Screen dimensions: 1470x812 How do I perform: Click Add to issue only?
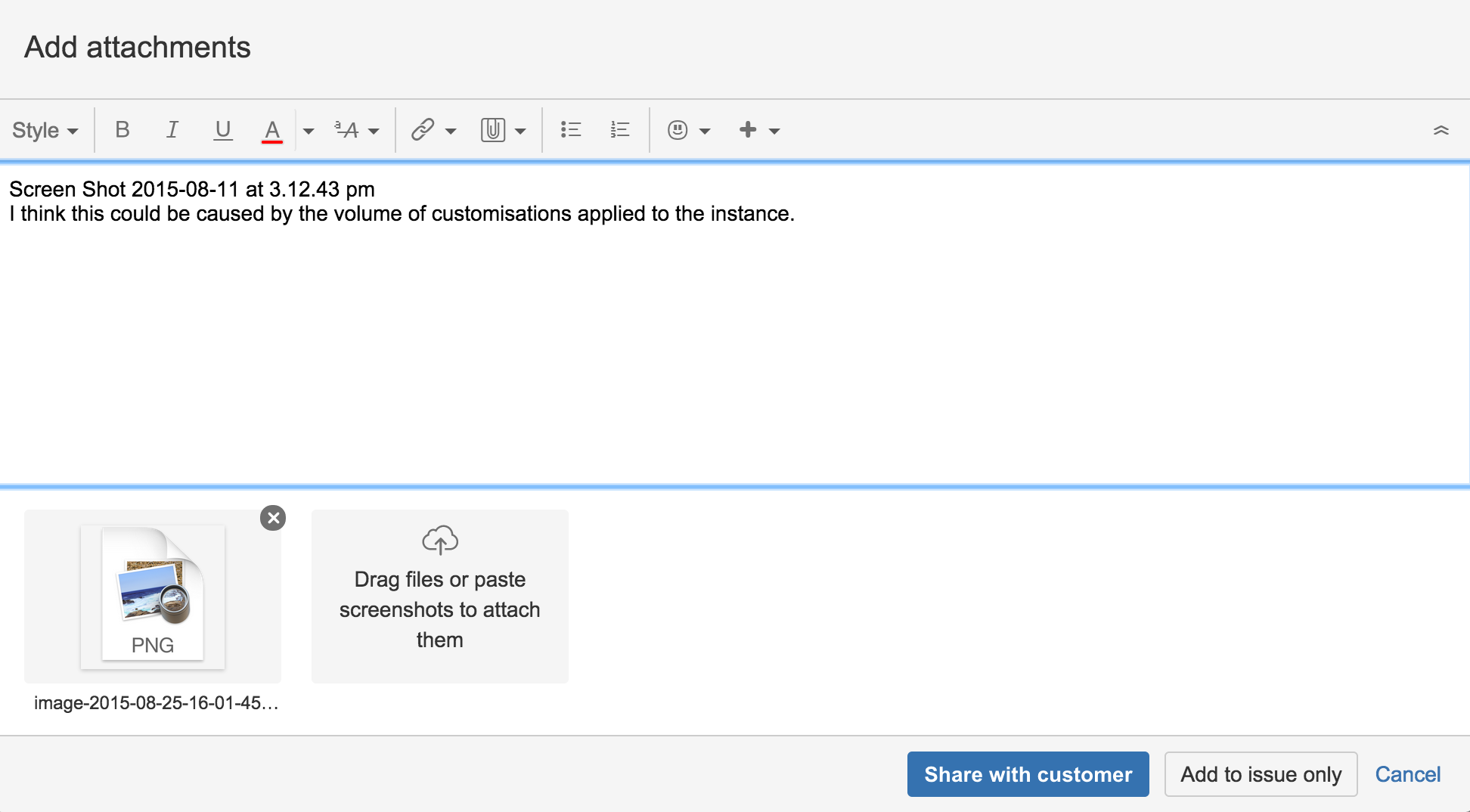(1261, 774)
